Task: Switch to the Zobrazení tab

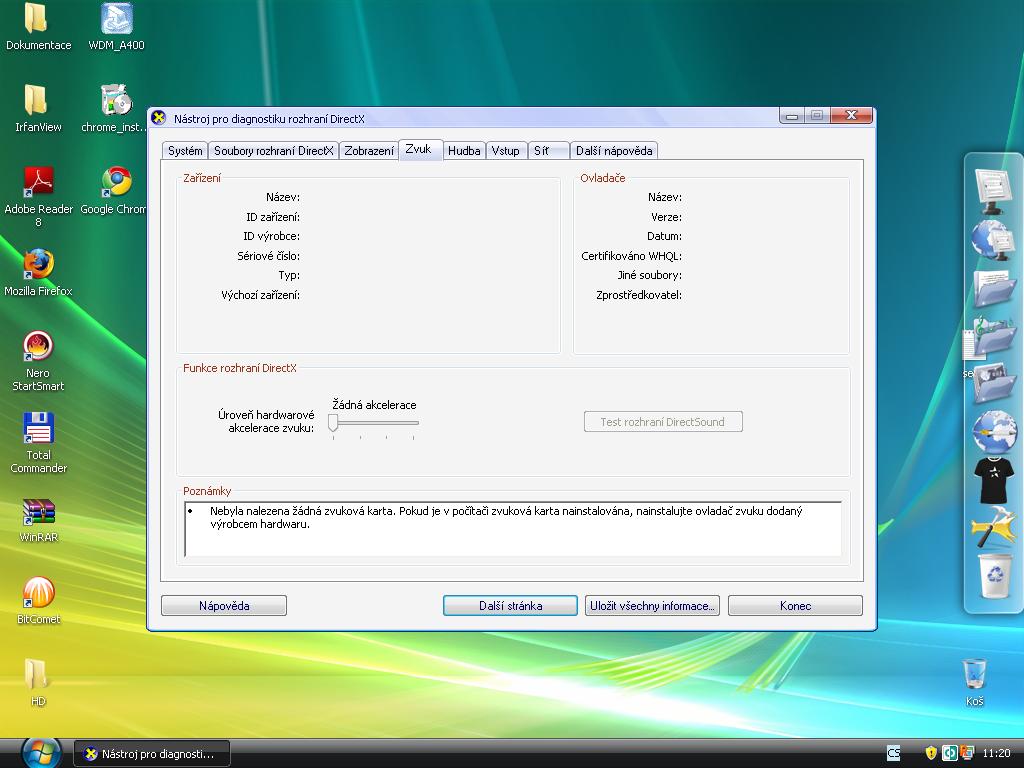Action: point(368,151)
